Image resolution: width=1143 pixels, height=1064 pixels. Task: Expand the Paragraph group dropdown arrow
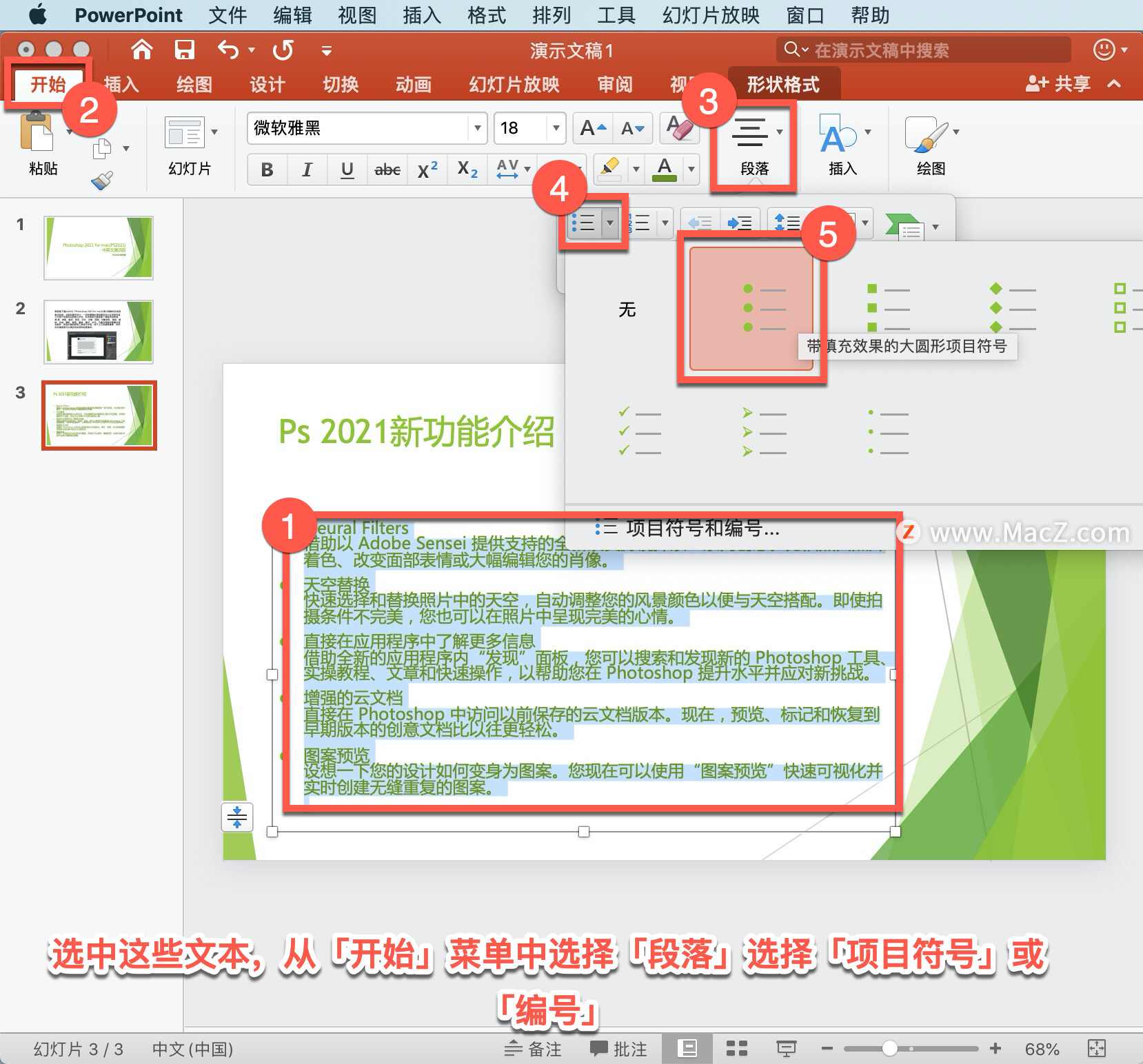click(780, 132)
